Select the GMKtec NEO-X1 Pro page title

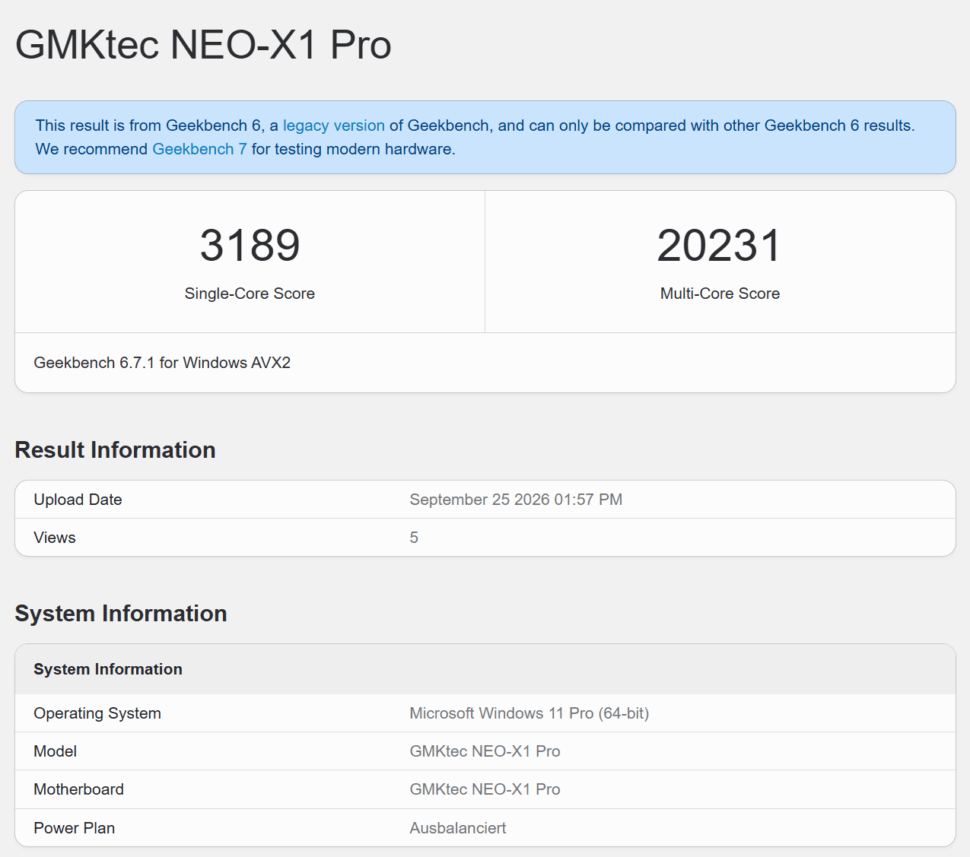click(x=203, y=45)
